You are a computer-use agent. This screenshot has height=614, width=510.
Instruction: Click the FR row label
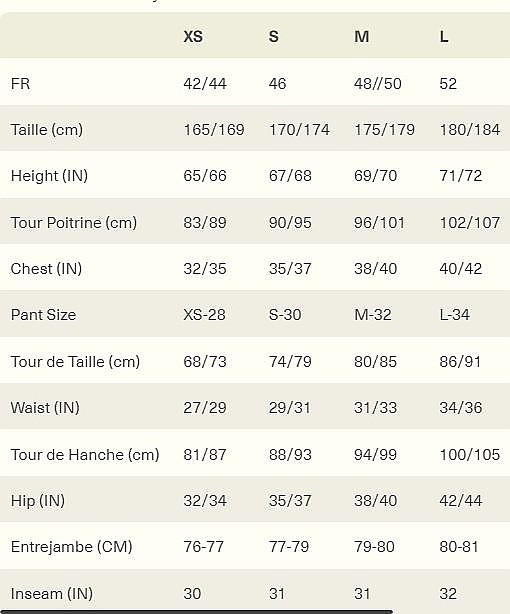tap(20, 83)
